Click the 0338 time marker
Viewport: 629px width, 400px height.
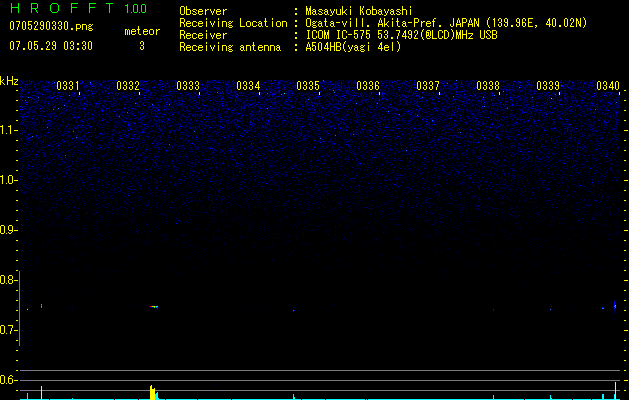[x=488, y=86]
